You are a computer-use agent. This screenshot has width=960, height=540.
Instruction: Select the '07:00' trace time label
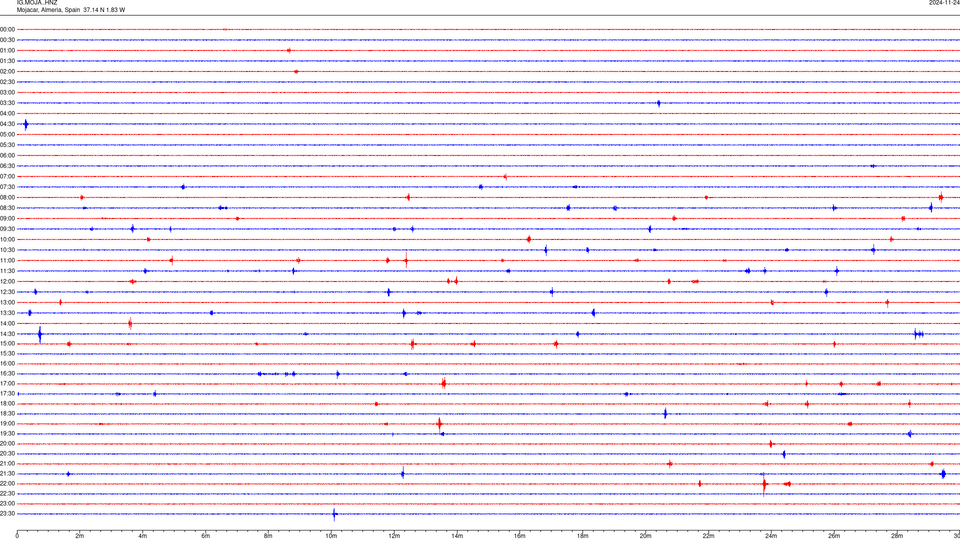[x=7, y=176]
